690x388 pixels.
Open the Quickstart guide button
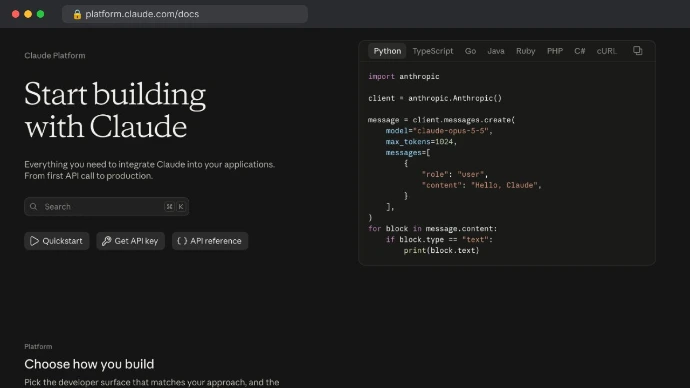[57, 241]
